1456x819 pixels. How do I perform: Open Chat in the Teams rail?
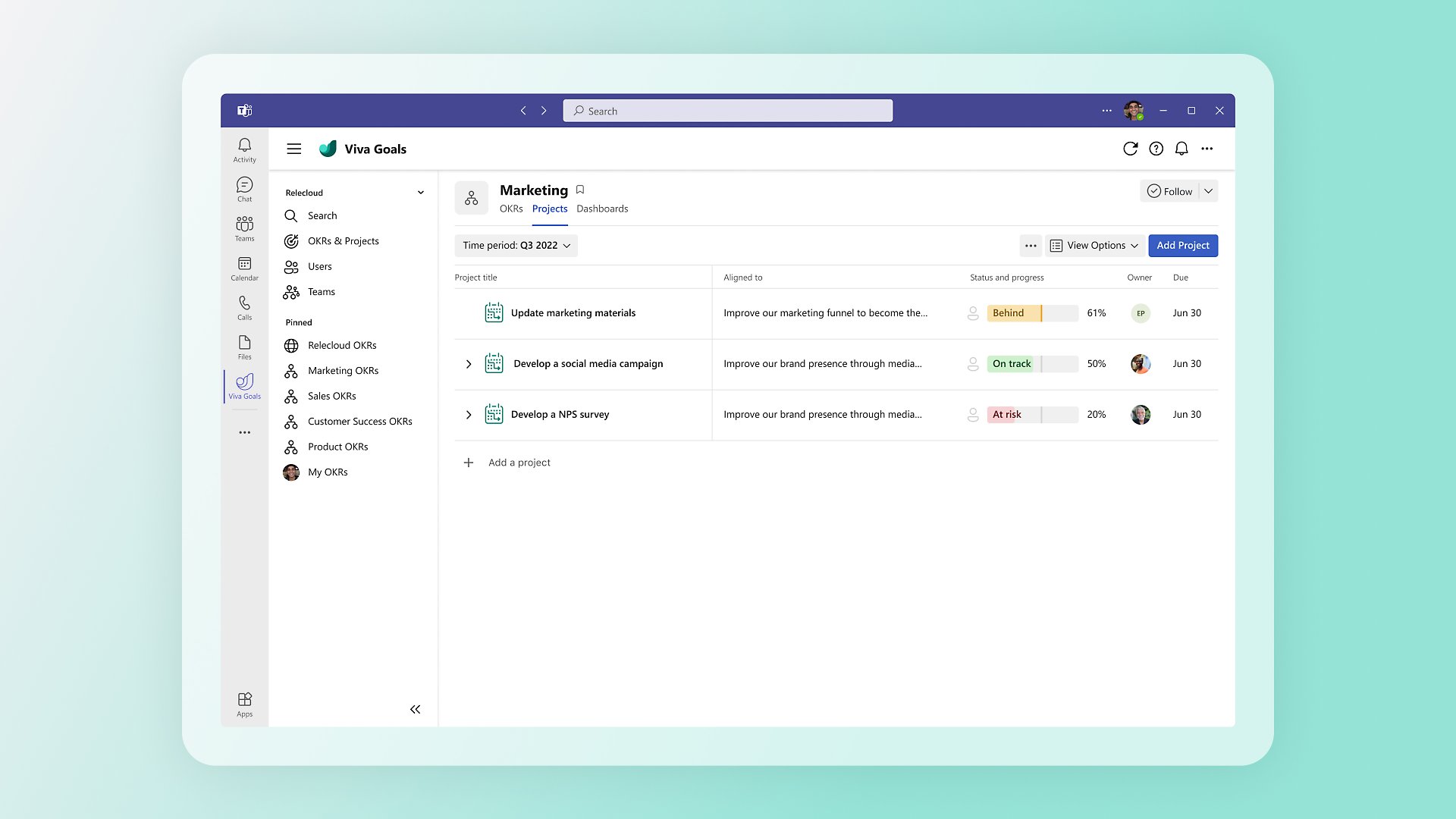(x=244, y=189)
